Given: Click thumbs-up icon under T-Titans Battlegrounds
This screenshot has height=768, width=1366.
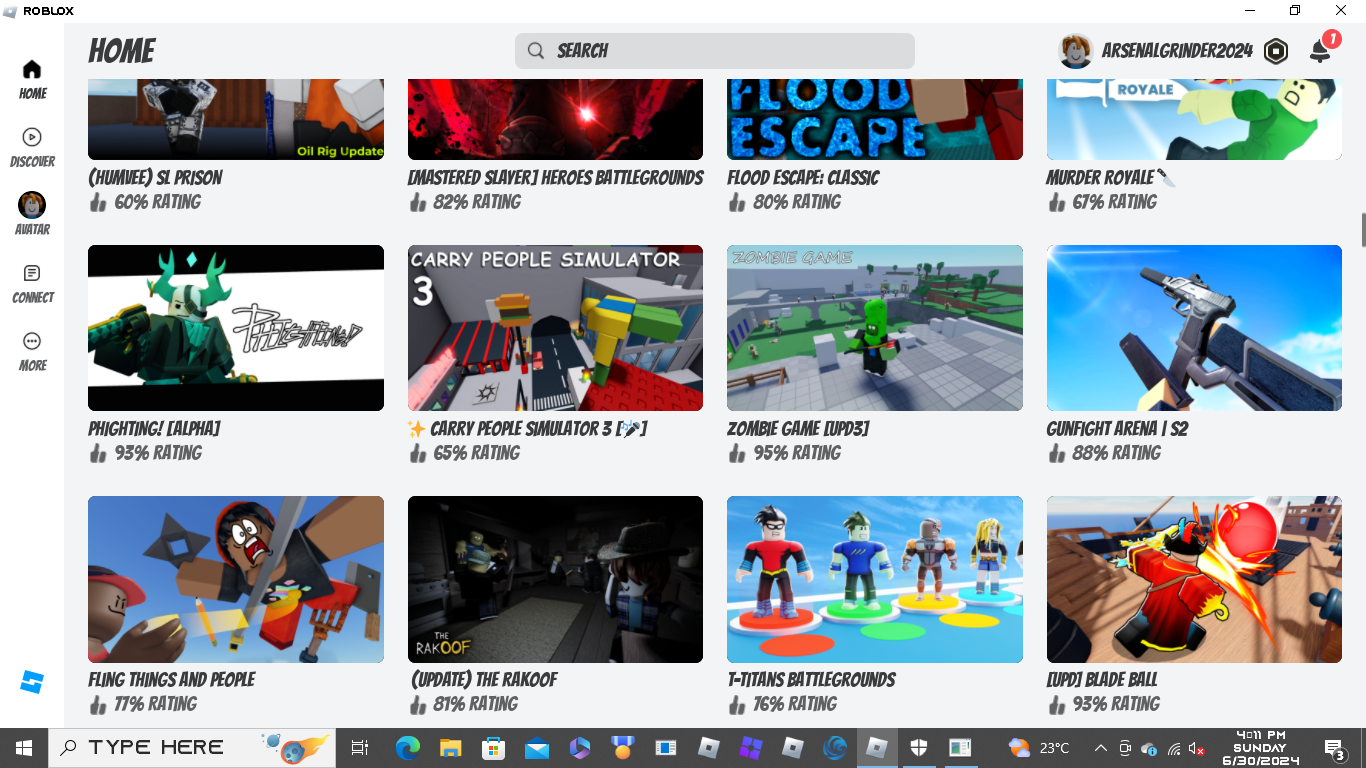Looking at the screenshot, I should coord(737,704).
